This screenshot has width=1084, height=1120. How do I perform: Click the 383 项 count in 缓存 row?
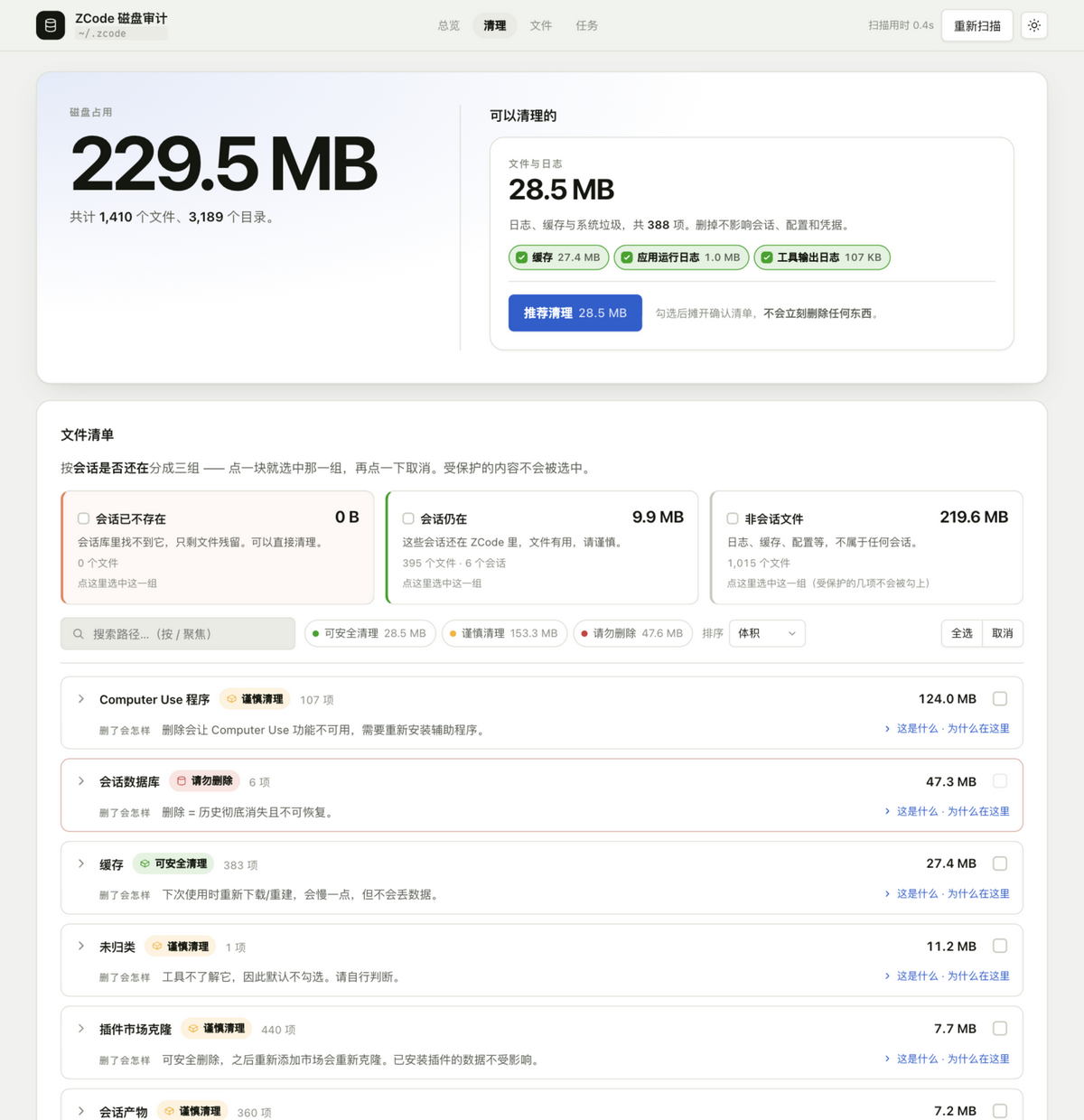(240, 865)
